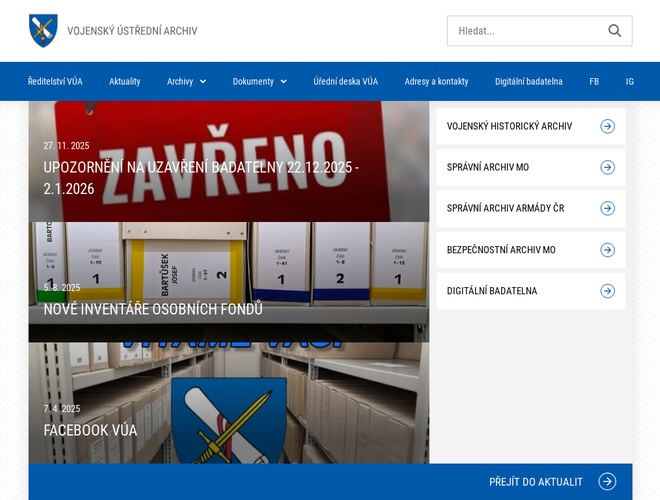Click arrow icon beside Správní archiv MO
This screenshot has width=660, height=500.
[x=607, y=167]
